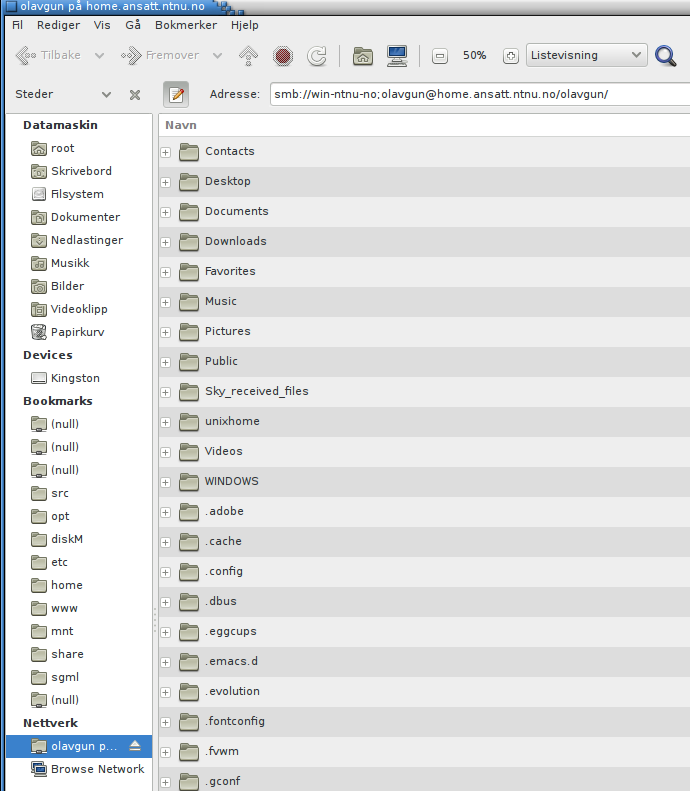
Task: Open the Vis menu
Action: click(102, 25)
